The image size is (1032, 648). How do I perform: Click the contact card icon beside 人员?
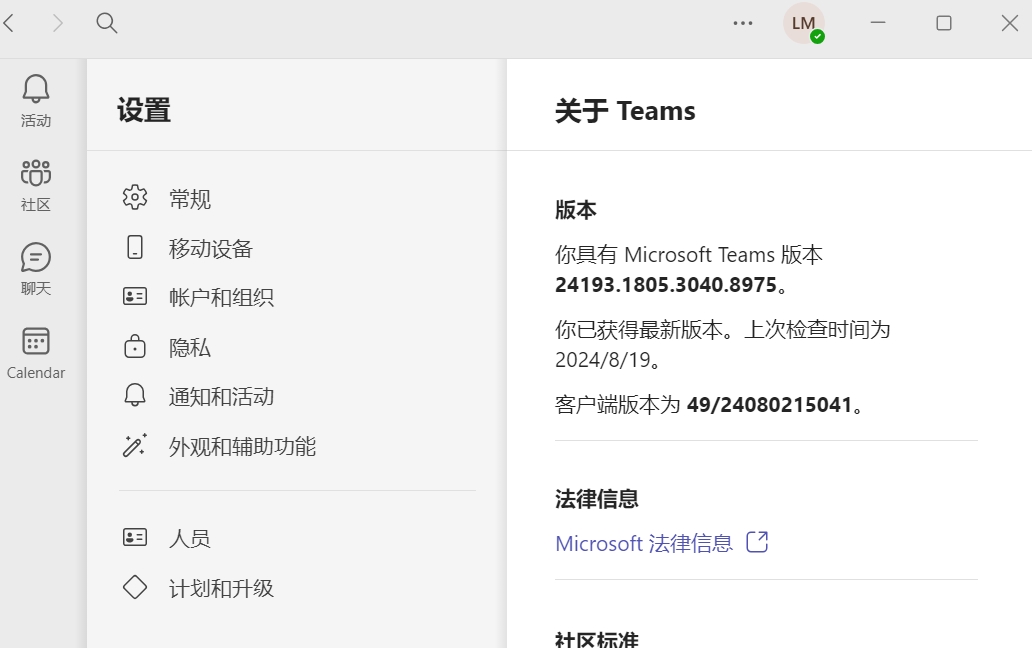[x=135, y=537]
